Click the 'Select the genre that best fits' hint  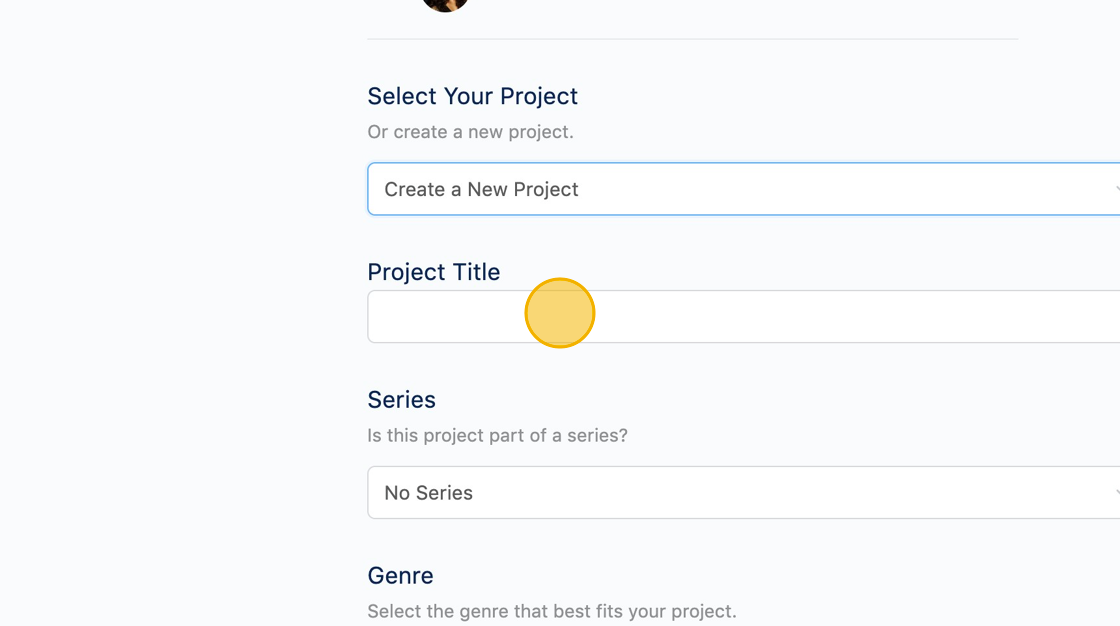[x=551, y=611]
